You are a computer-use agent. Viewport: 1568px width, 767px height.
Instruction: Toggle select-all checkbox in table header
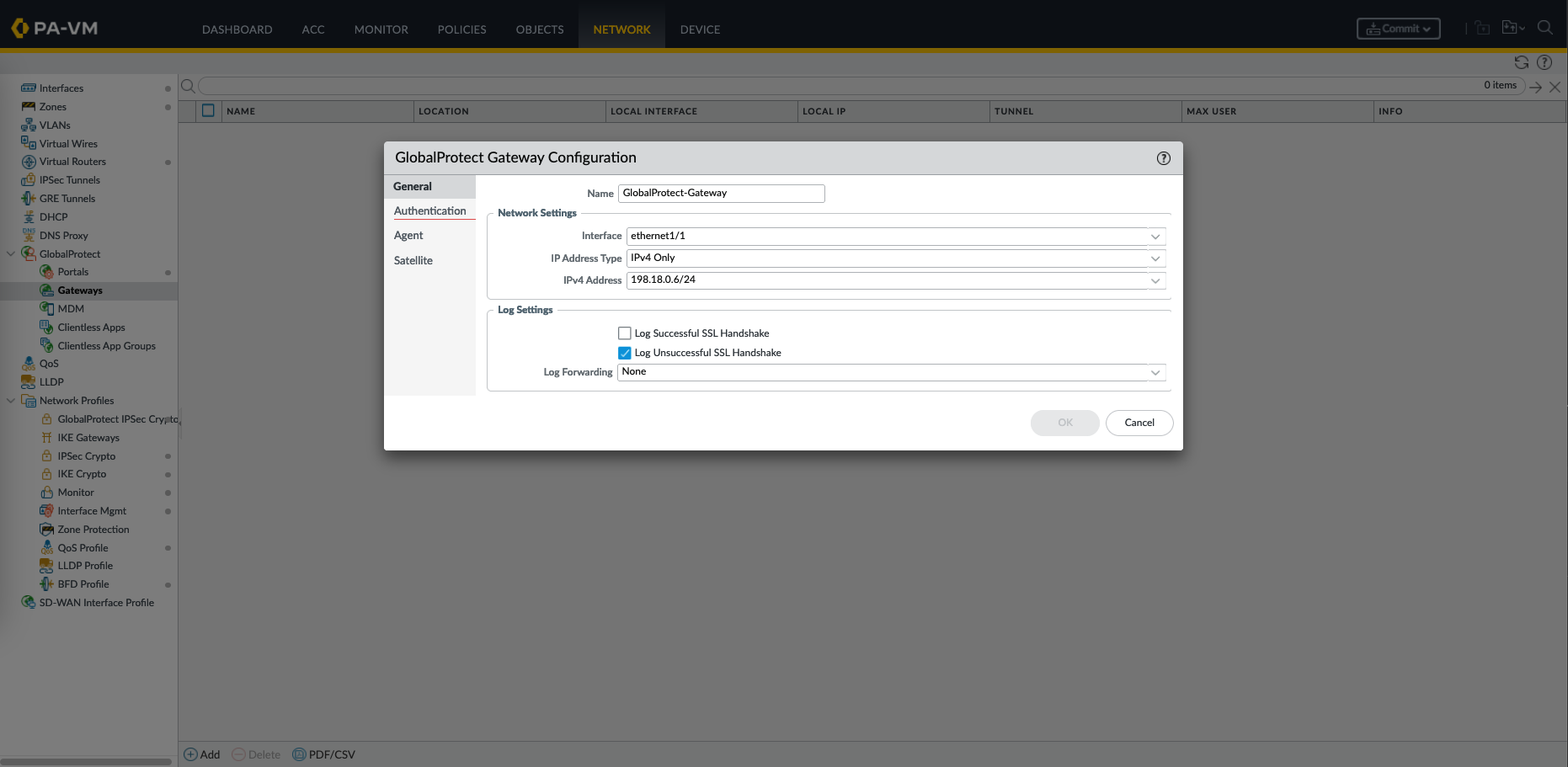click(x=208, y=110)
